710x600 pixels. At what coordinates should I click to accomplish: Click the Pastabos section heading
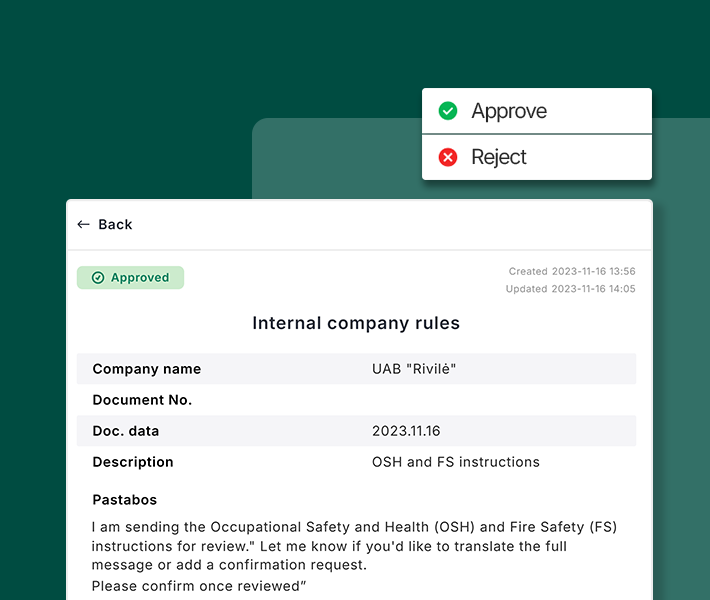[125, 500]
